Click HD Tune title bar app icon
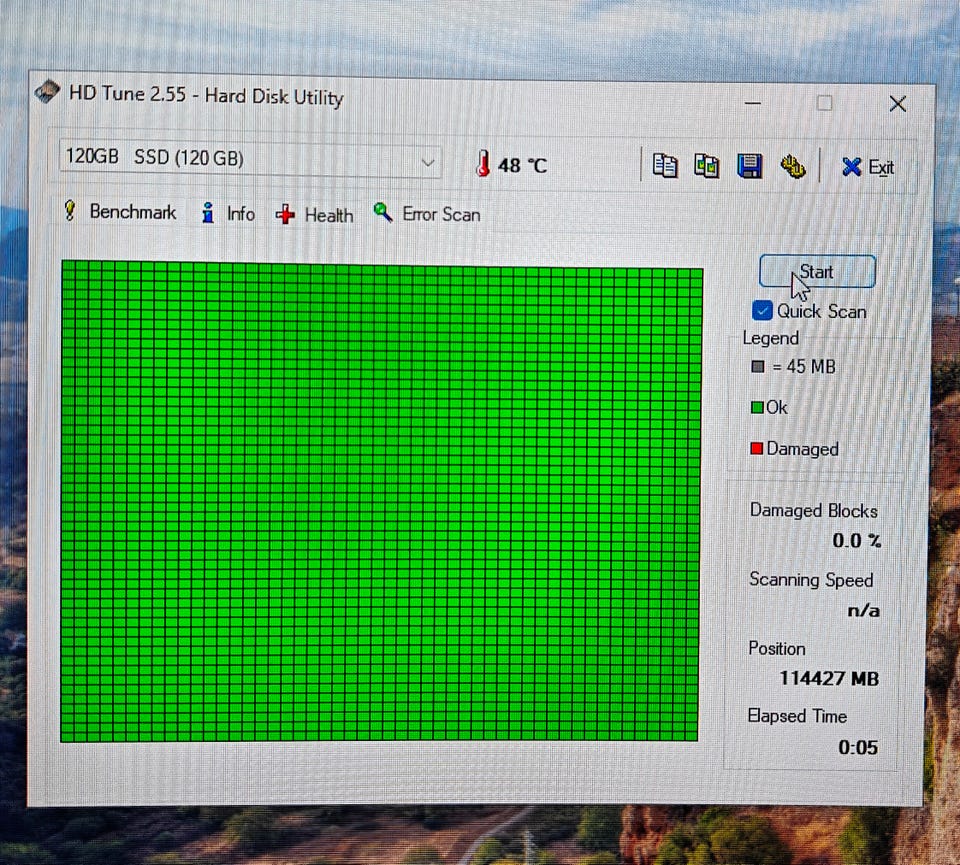960x865 pixels. tap(47, 92)
